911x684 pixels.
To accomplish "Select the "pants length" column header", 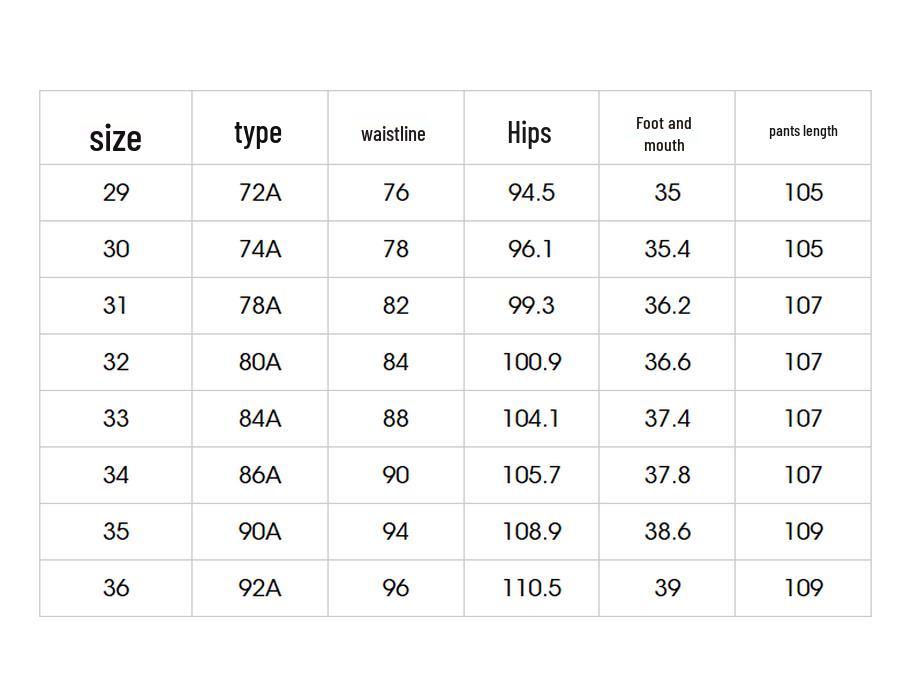I will point(803,131).
